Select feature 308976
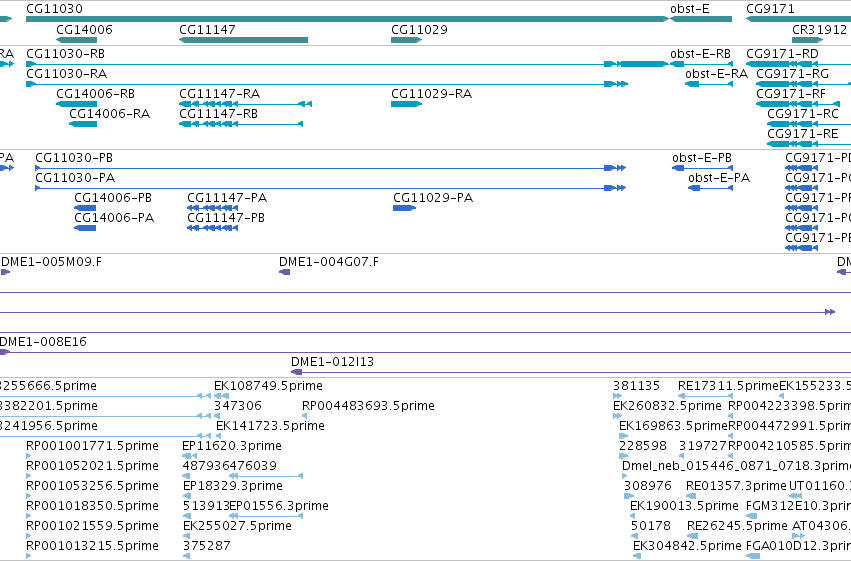 628,496
